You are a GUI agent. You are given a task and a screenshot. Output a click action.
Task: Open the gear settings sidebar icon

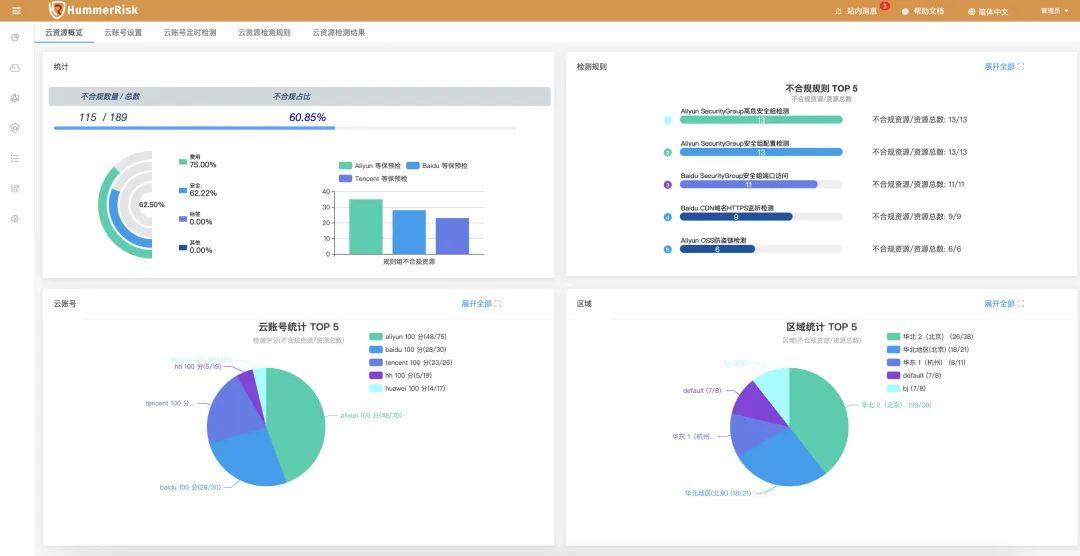pos(15,218)
